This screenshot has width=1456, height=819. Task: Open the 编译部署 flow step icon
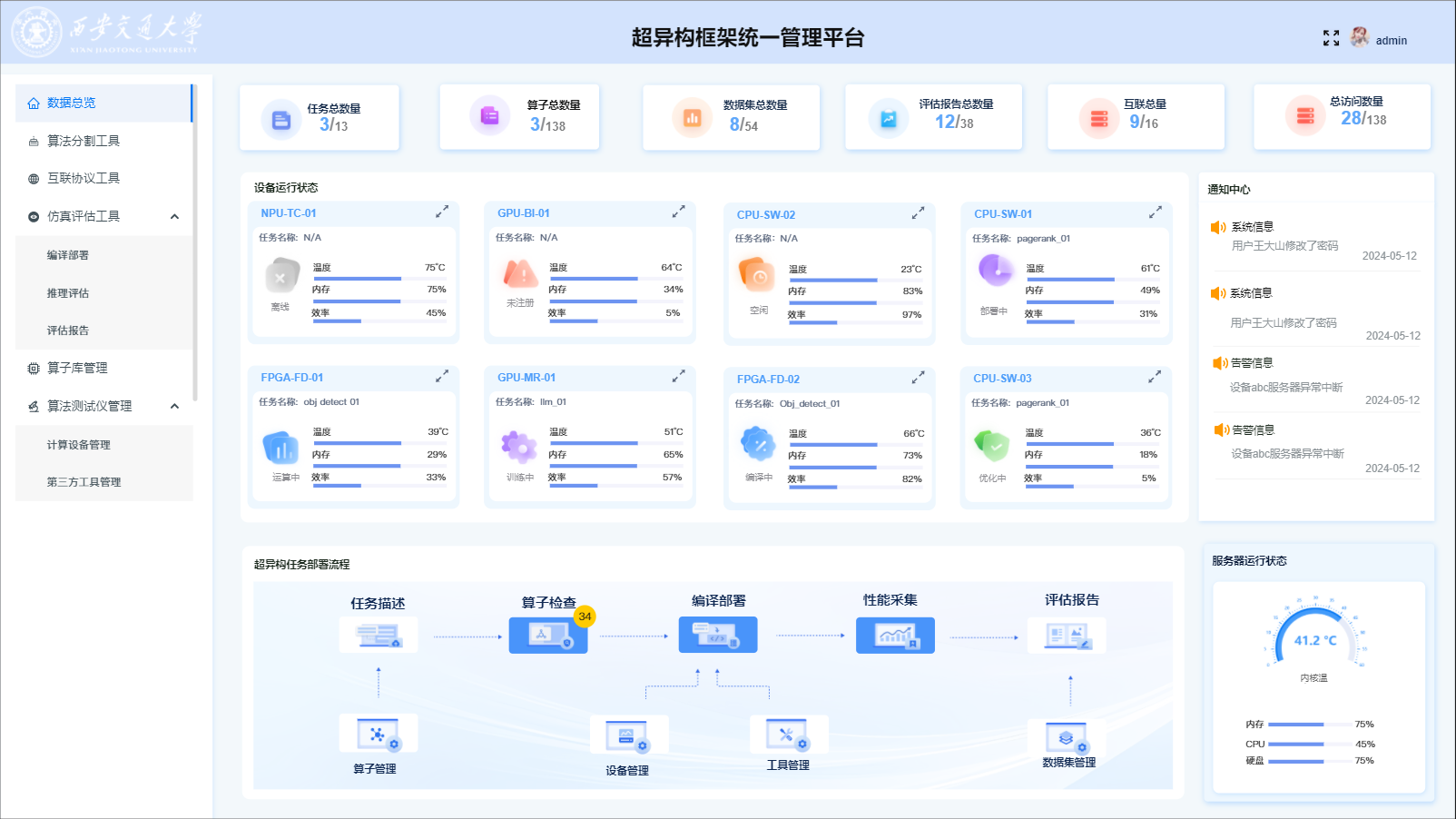(x=718, y=635)
